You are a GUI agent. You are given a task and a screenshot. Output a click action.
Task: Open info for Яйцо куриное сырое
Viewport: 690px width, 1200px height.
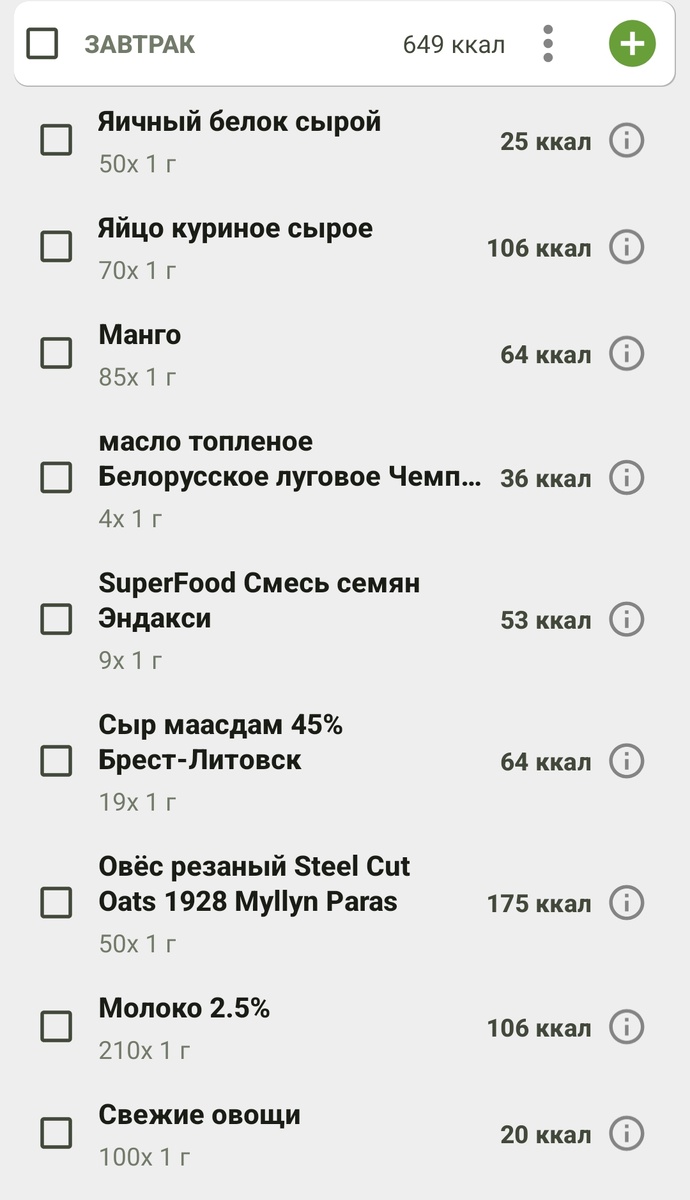[x=627, y=247]
